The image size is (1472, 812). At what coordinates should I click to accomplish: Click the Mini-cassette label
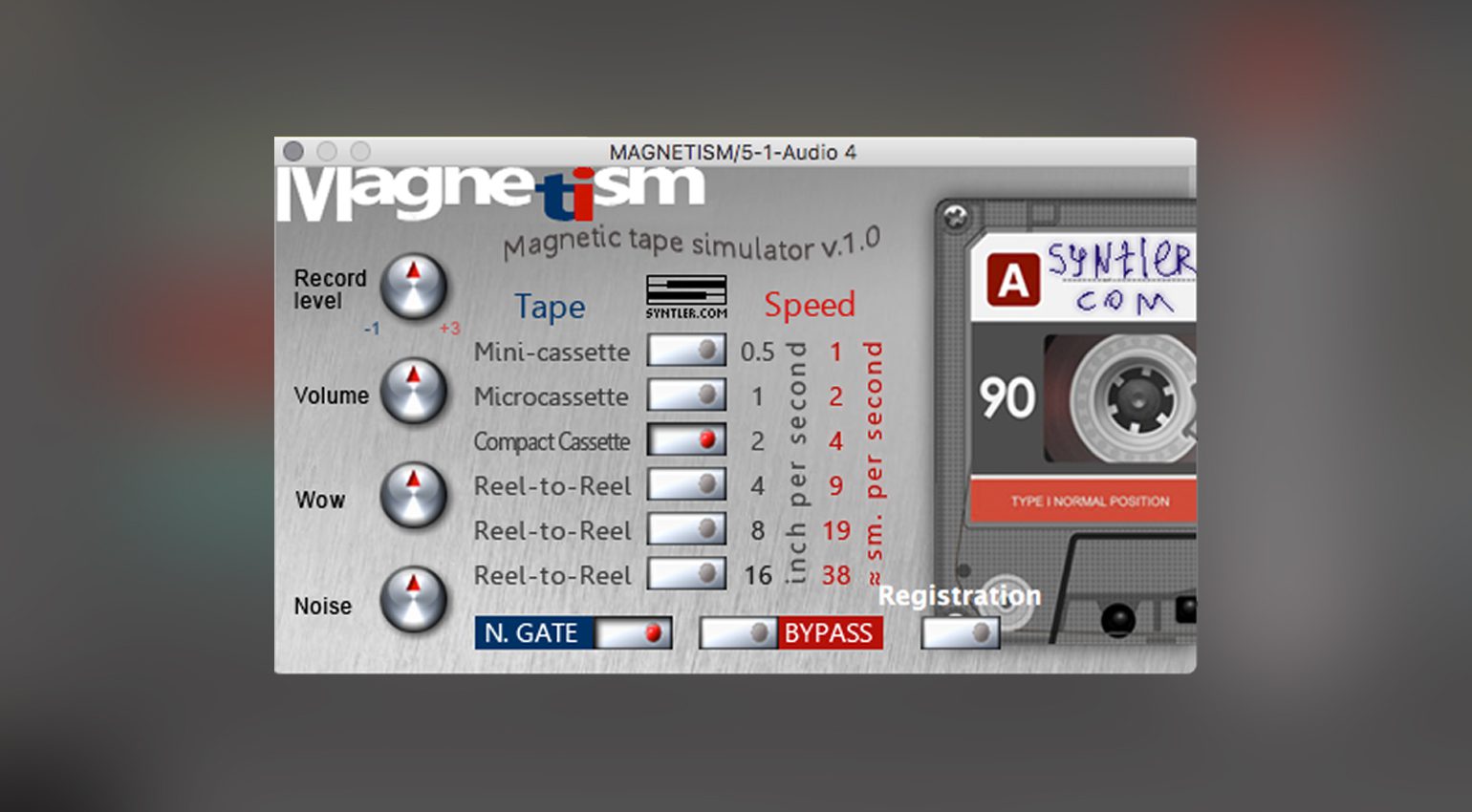[552, 352]
